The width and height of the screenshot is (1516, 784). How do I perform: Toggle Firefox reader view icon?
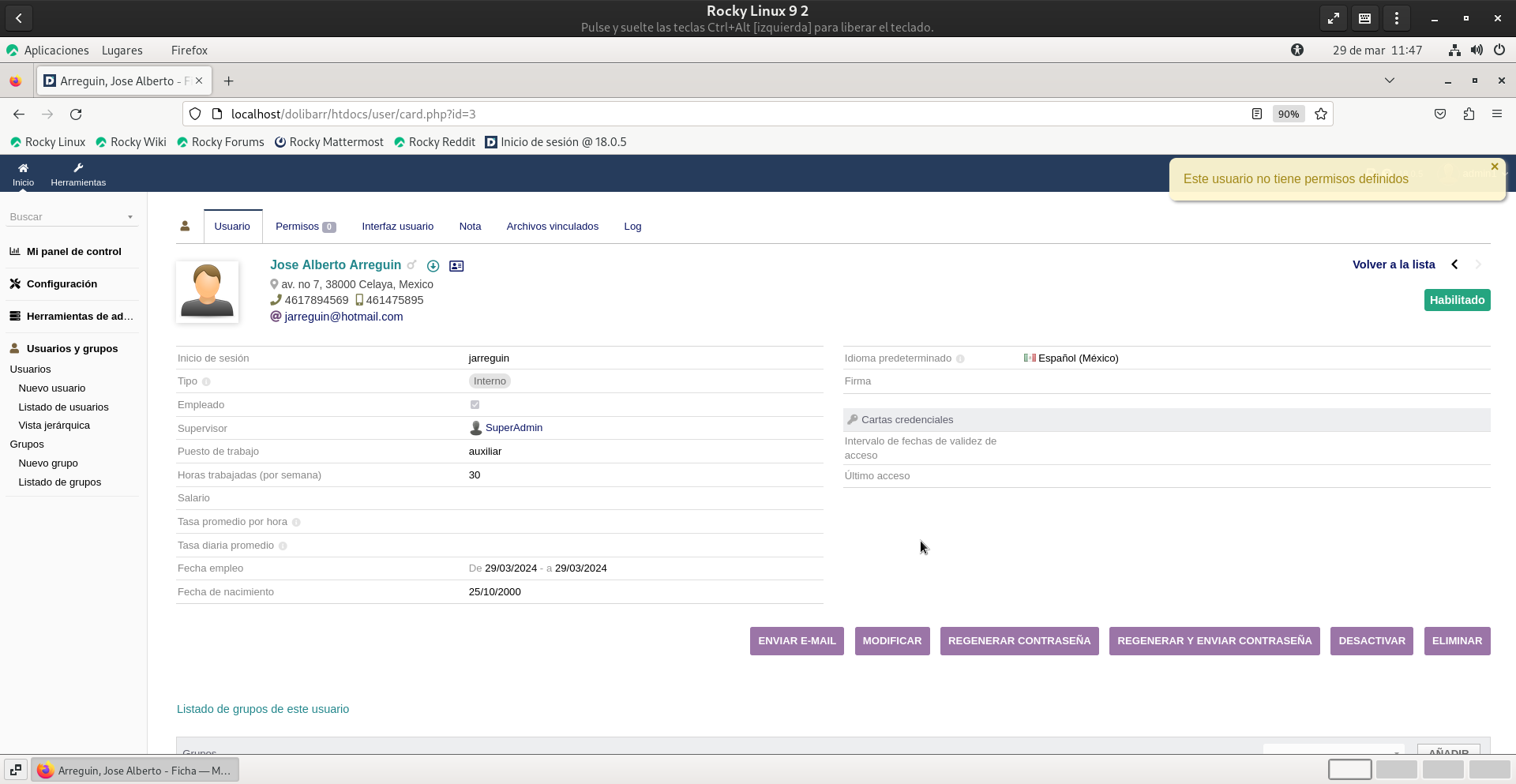(1257, 114)
